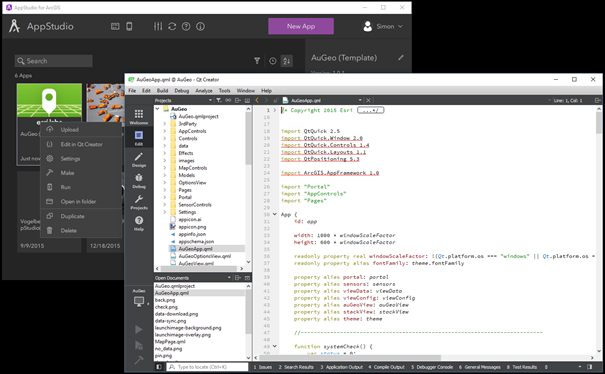The image size is (605, 374).
Task: Click the refresh icon in AppStudio toolbar
Action: (172, 26)
